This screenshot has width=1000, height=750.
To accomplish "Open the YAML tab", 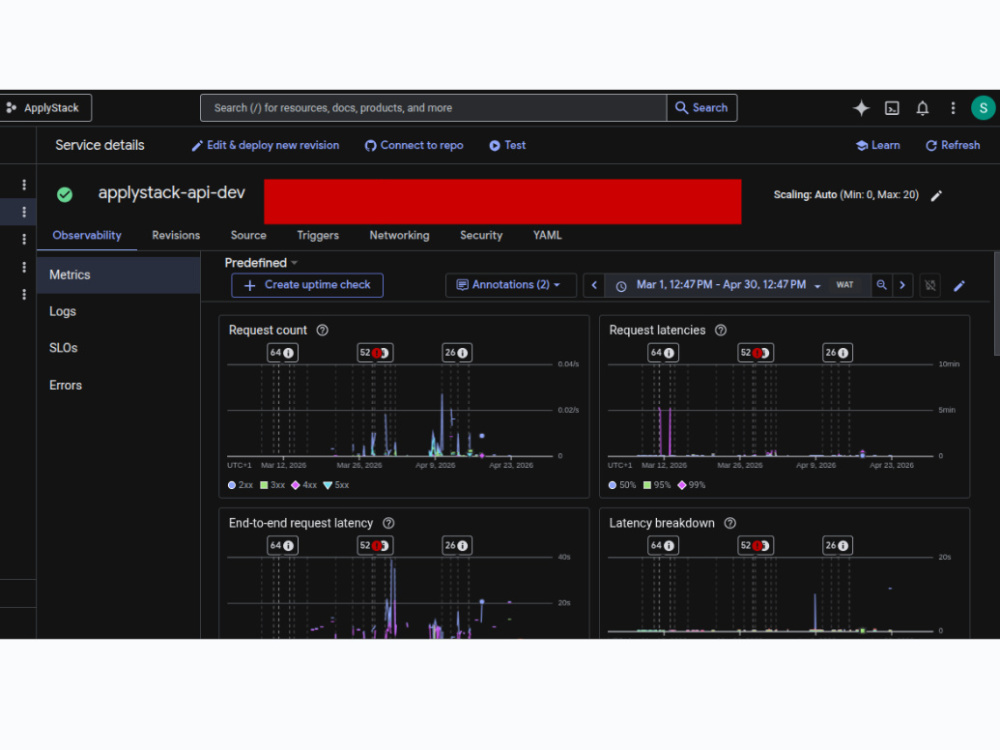I will tap(547, 235).
